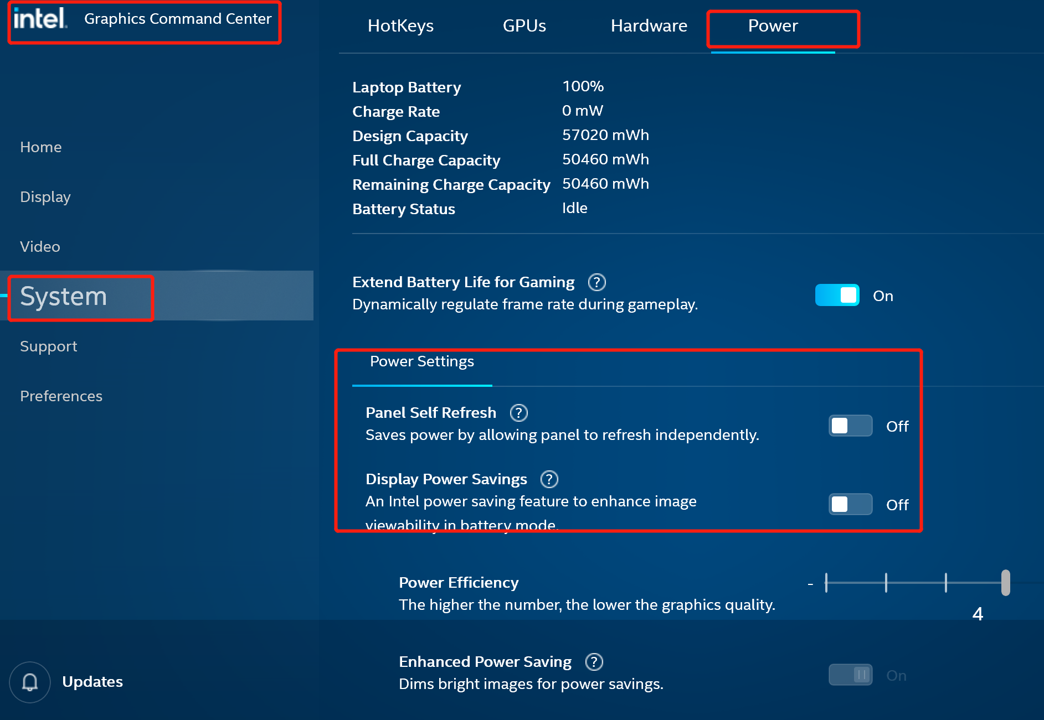
Task: Toggle the Enhanced Power Saving switch
Action: (850, 675)
